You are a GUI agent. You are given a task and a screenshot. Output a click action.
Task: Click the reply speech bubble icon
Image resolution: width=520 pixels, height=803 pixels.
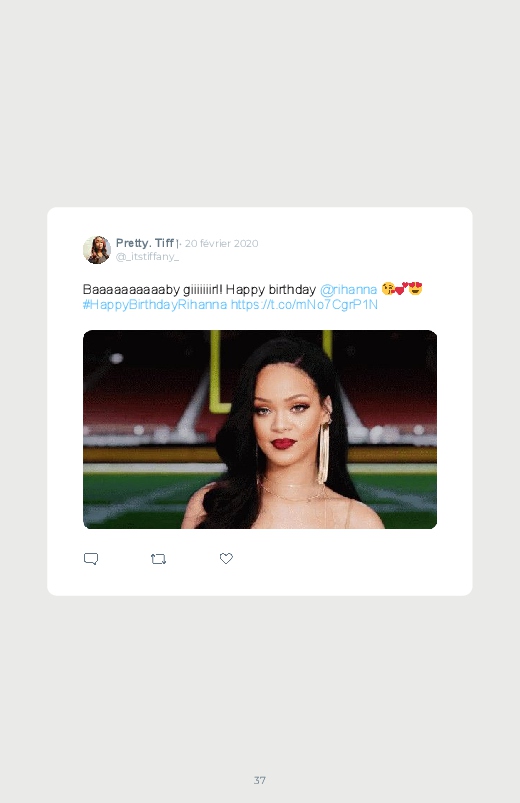91,558
